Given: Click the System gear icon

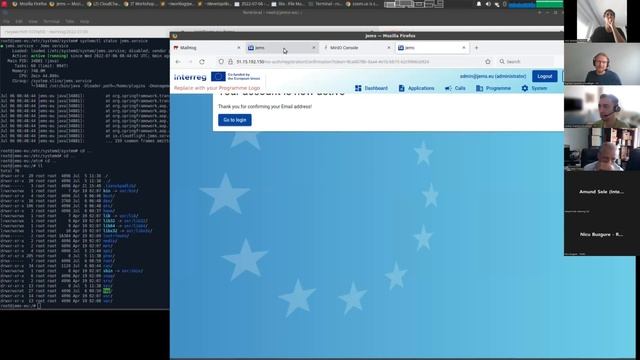Looking at the screenshot, I should pos(525,88).
